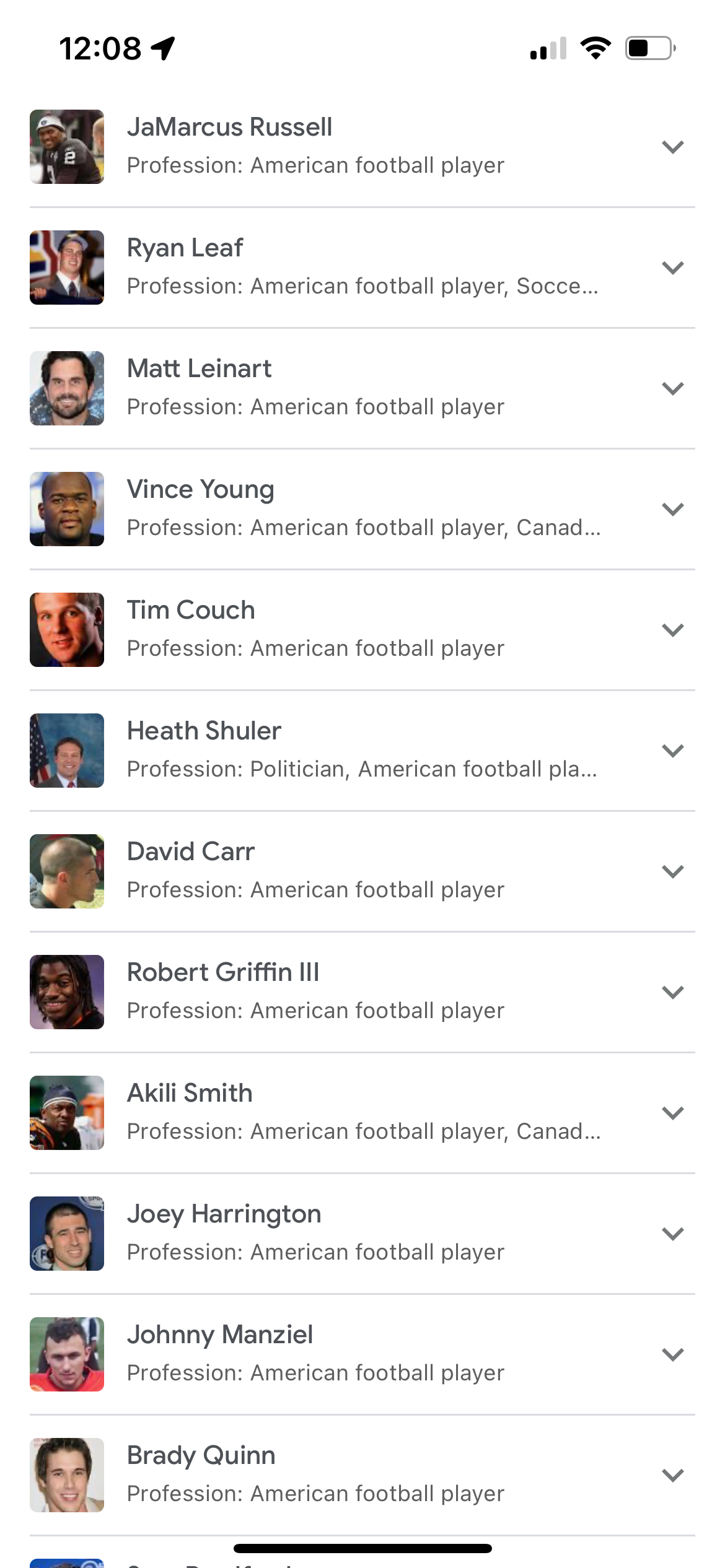Tap the location arrow in status bar
Screen dimensions: 725x1568
point(164,48)
